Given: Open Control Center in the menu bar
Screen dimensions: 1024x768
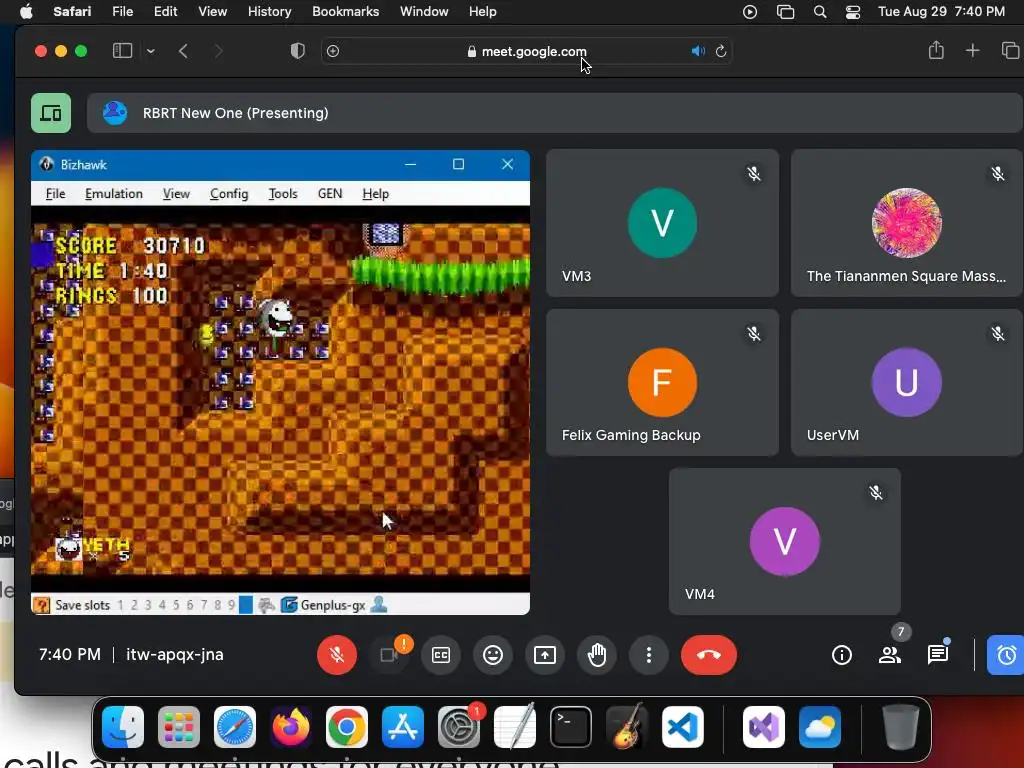Looking at the screenshot, I should pyautogui.click(x=853, y=12).
